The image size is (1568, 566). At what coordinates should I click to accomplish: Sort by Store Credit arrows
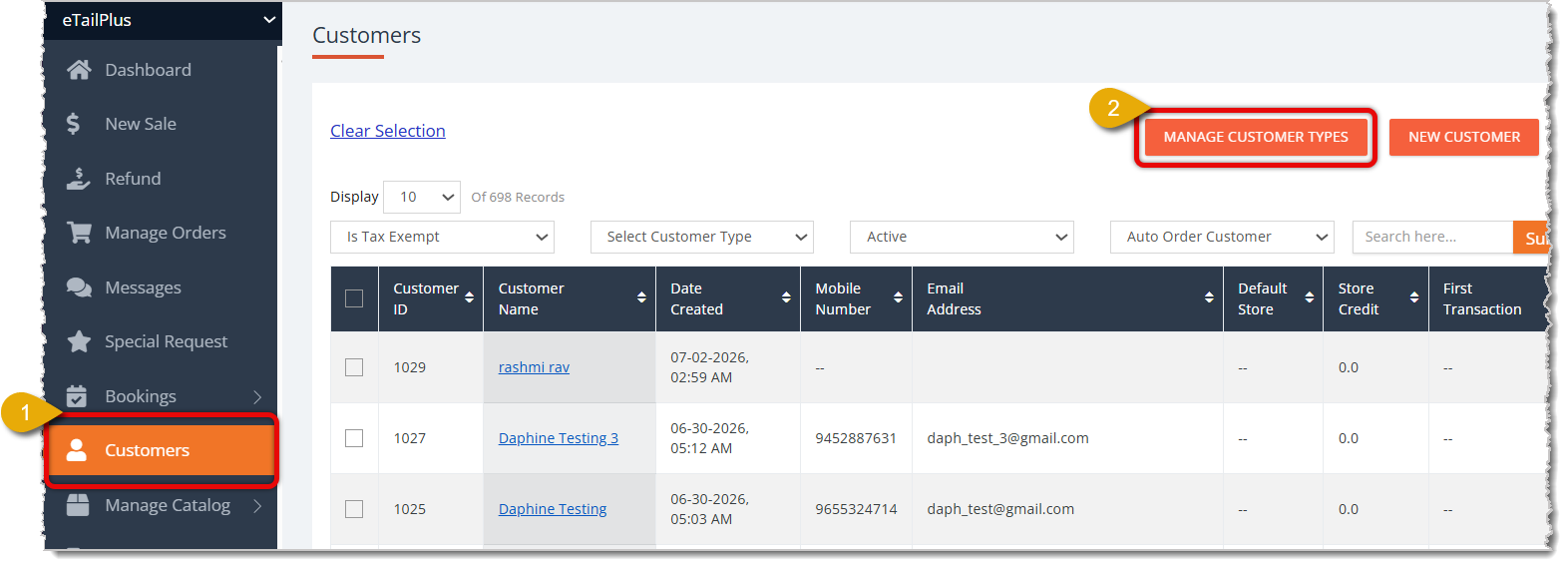[1414, 297]
